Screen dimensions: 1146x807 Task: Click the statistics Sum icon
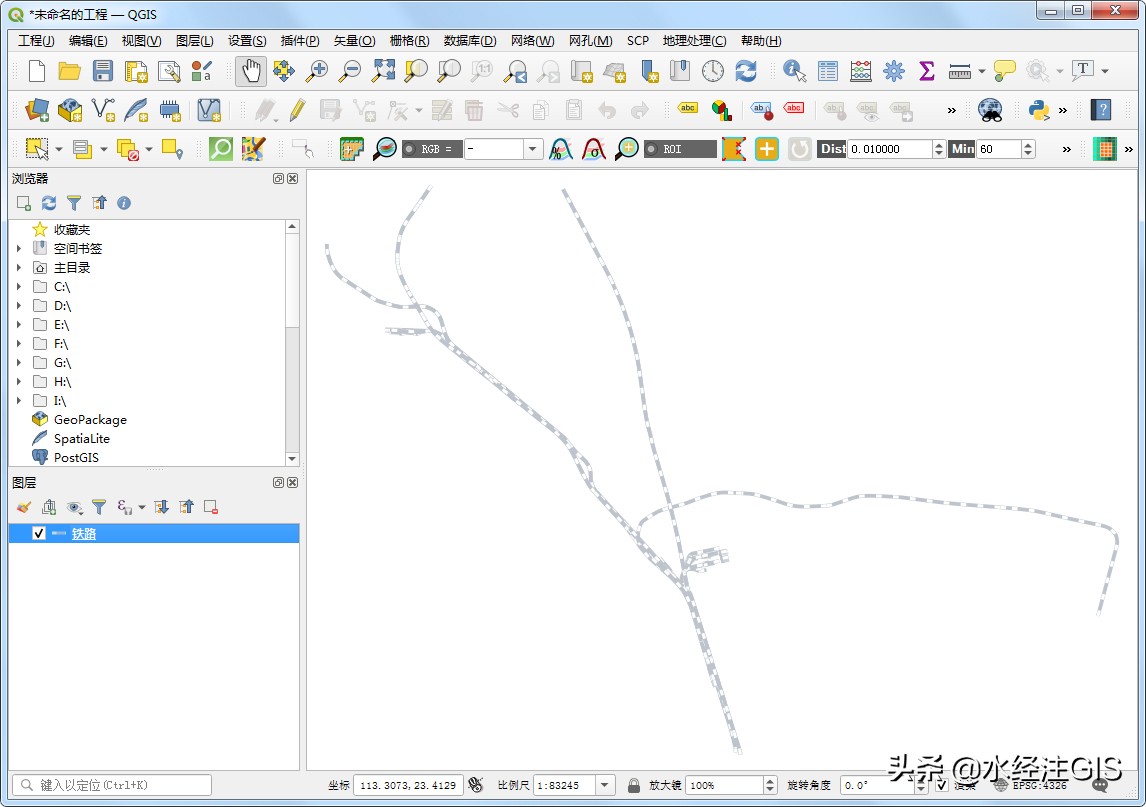tap(926, 71)
